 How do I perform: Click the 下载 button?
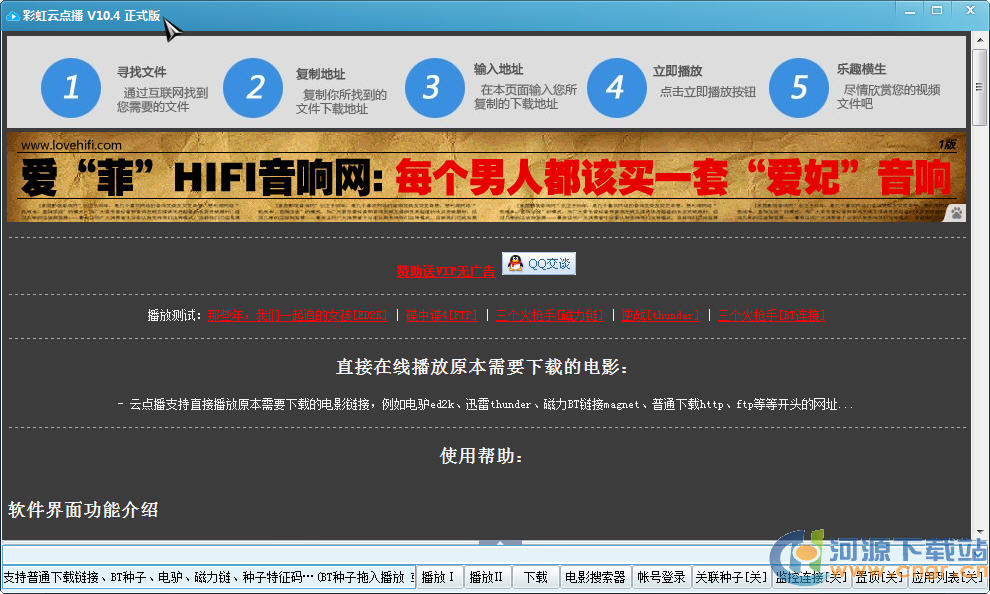pyautogui.click(x=535, y=577)
